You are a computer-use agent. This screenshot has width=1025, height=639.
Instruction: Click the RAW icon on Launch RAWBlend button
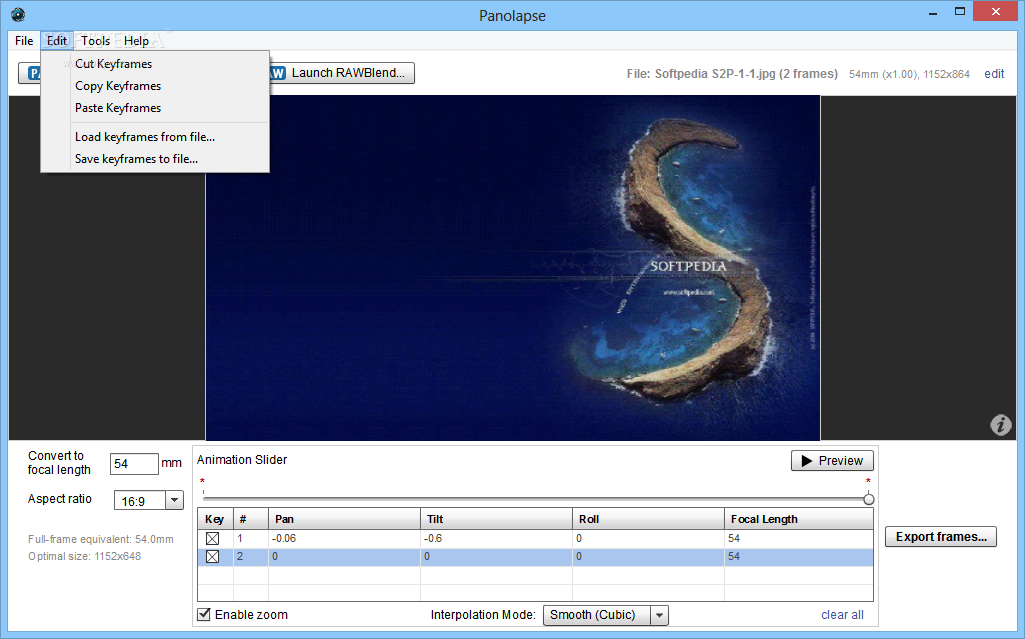[x=277, y=73]
